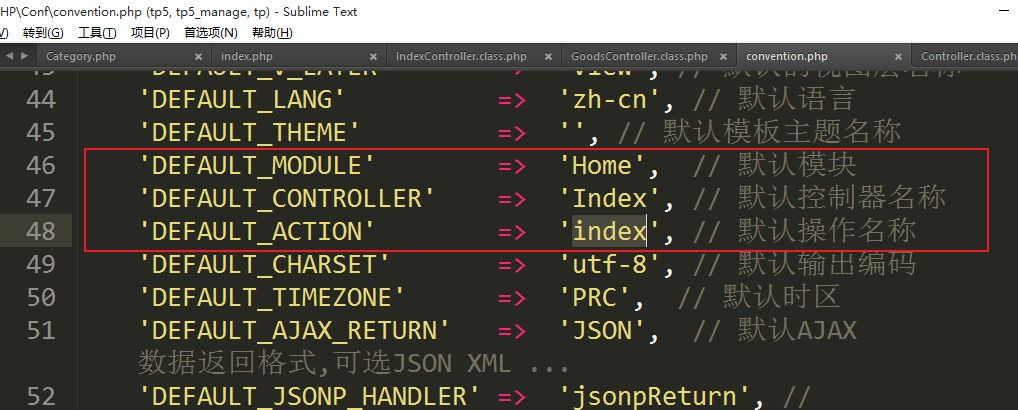This screenshot has height=410, width=1018.
Task: Switch to the GoodsController.class.php tab
Action: [x=639, y=57]
